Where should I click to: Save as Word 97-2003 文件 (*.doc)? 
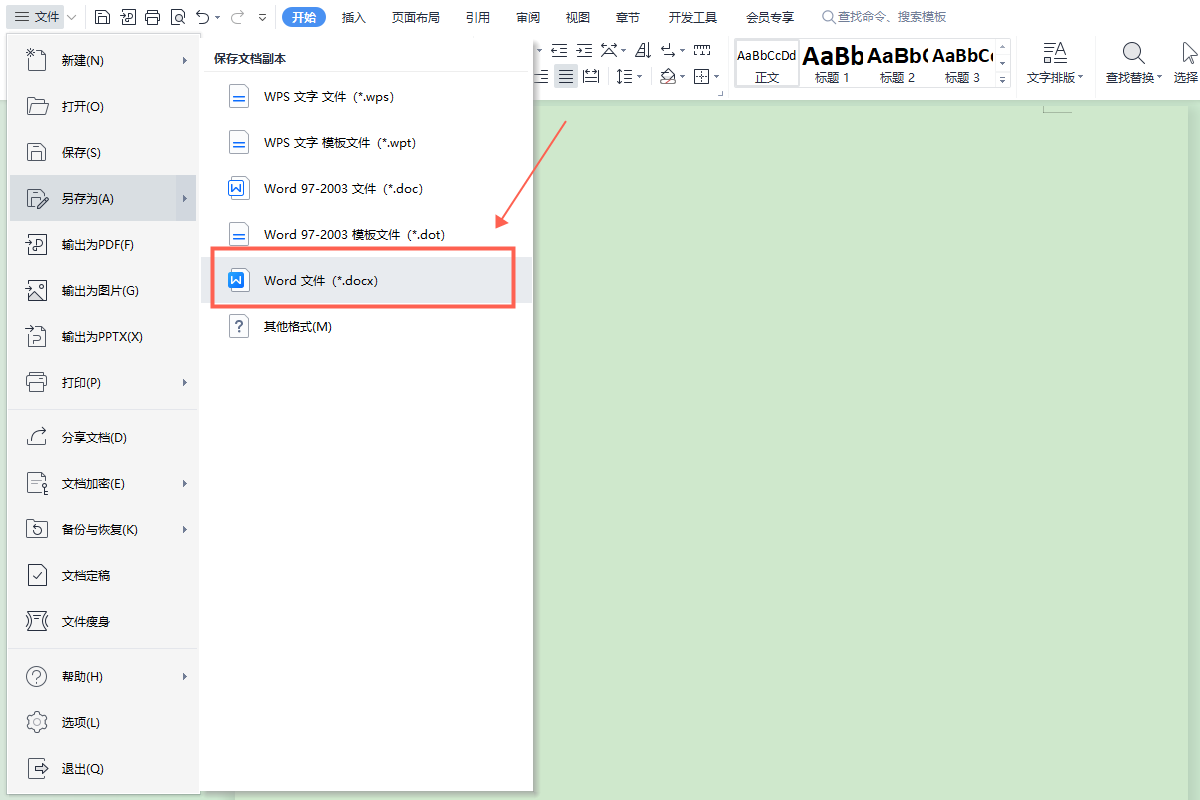point(366,188)
